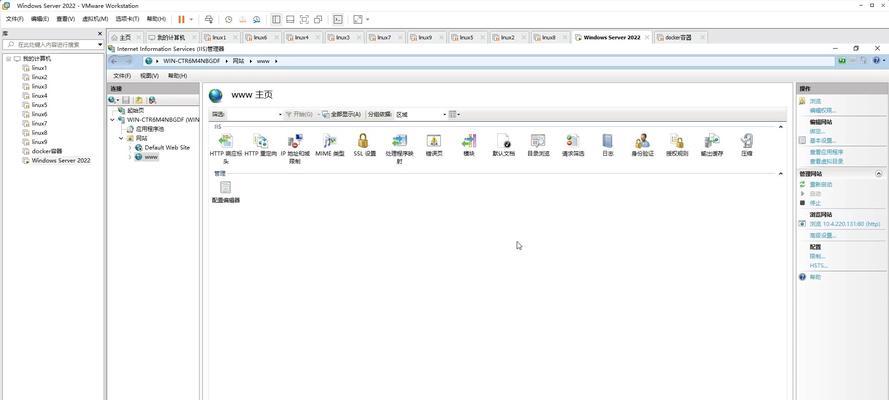Click IIS connections pane save icon

pos(126,100)
